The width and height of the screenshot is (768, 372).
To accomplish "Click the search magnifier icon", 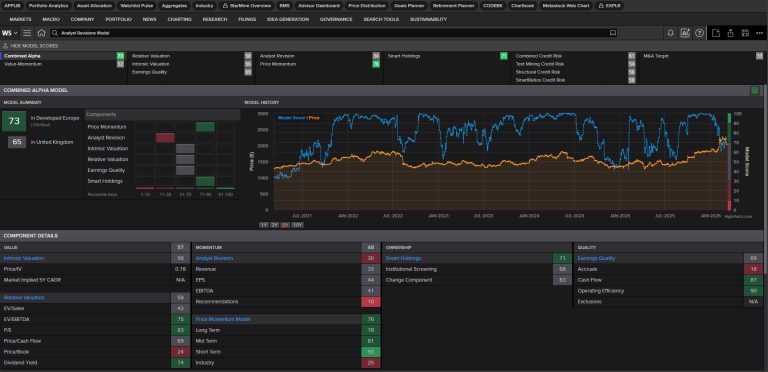I will click(55, 33).
